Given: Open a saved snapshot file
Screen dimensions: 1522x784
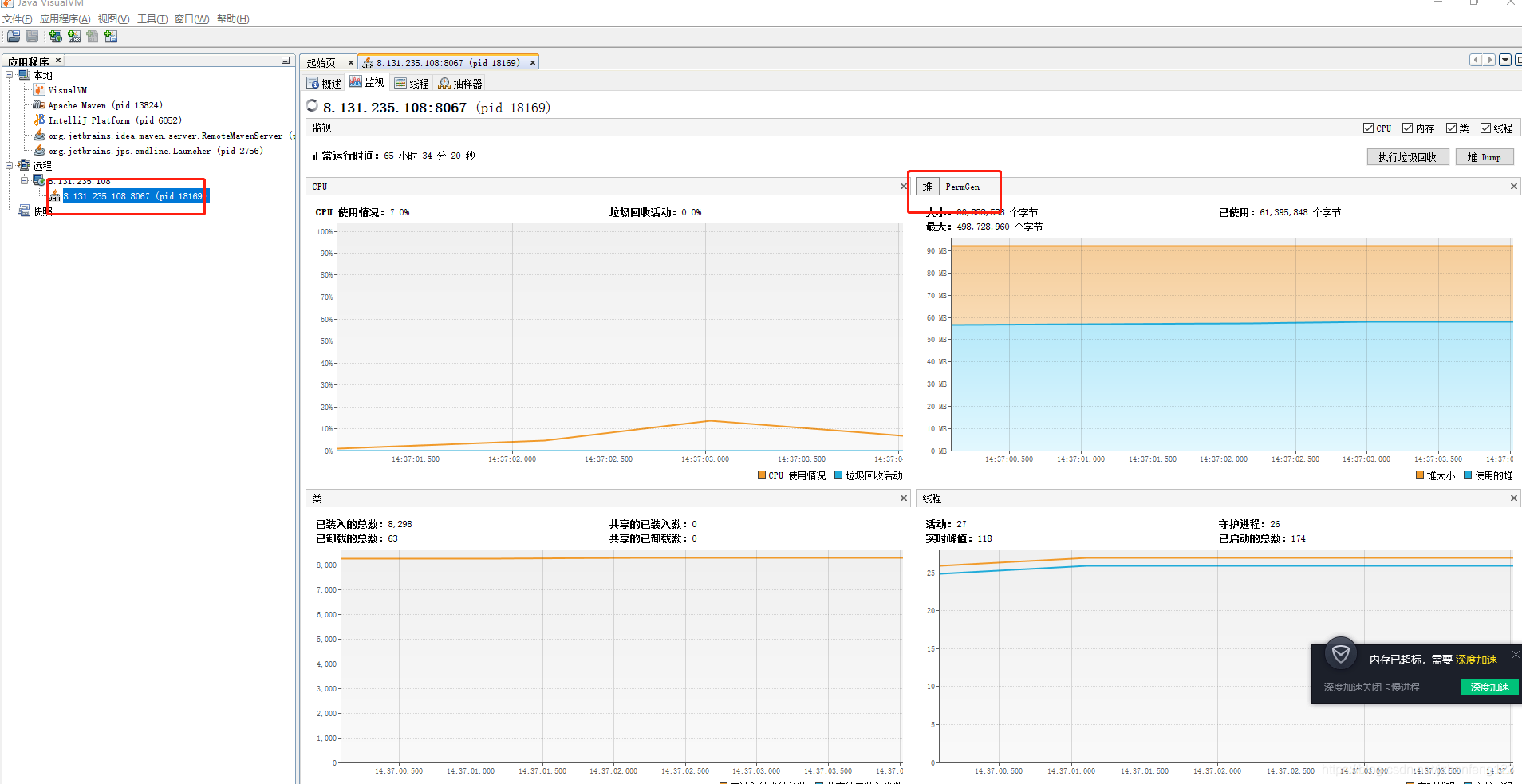Looking at the screenshot, I should (13, 36).
